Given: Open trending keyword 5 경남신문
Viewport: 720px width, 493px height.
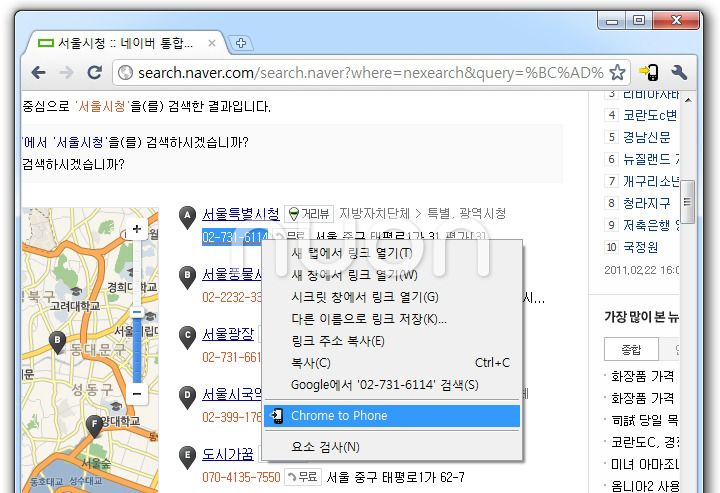Looking at the screenshot, I should pos(647,137).
